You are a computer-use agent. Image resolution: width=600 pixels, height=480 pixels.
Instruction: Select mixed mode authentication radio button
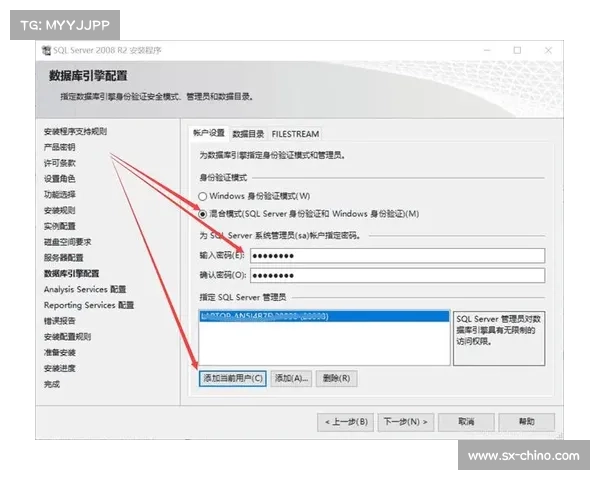(203, 214)
